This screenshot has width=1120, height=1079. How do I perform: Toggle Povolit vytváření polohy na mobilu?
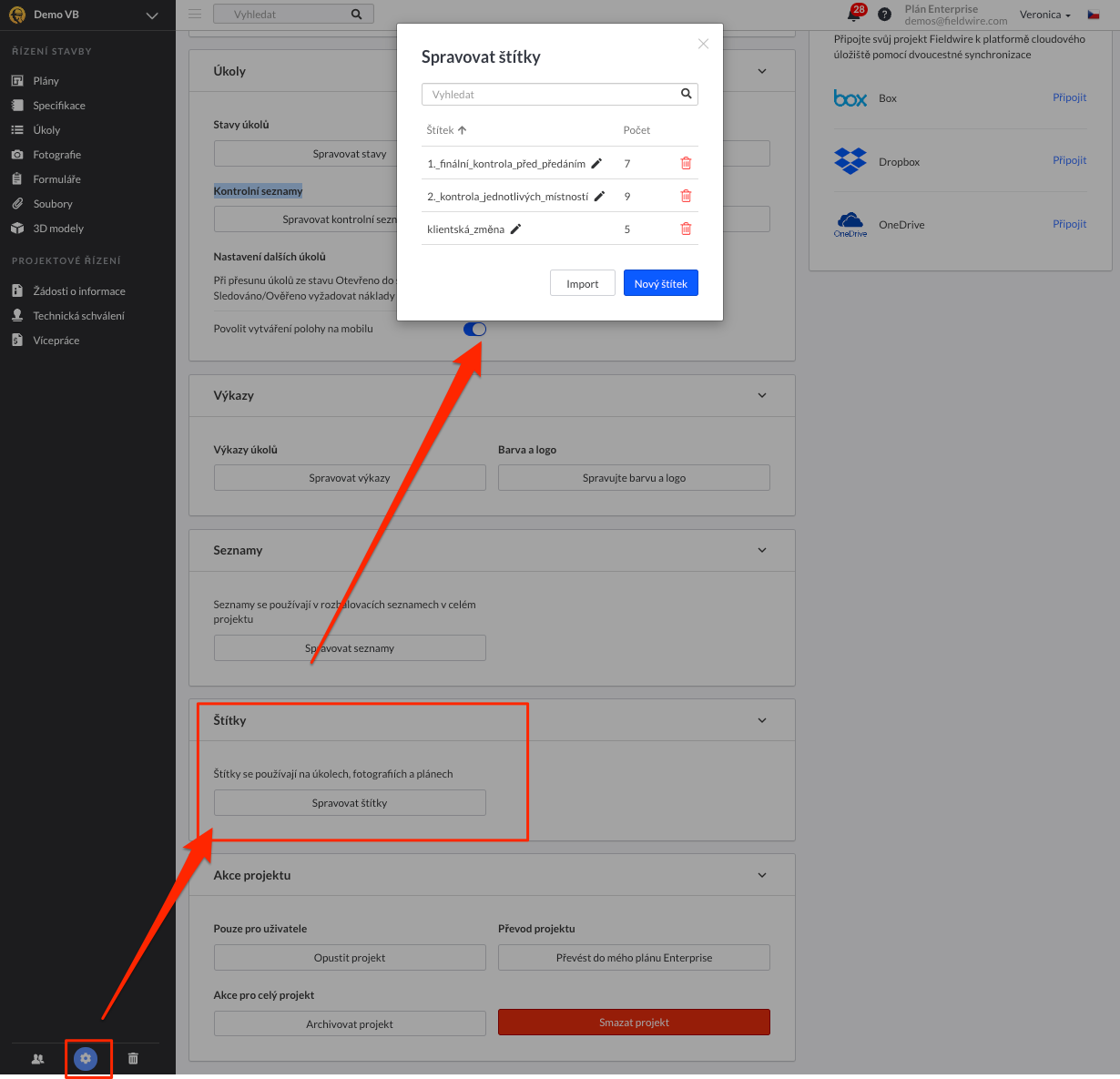pos(474,330)
